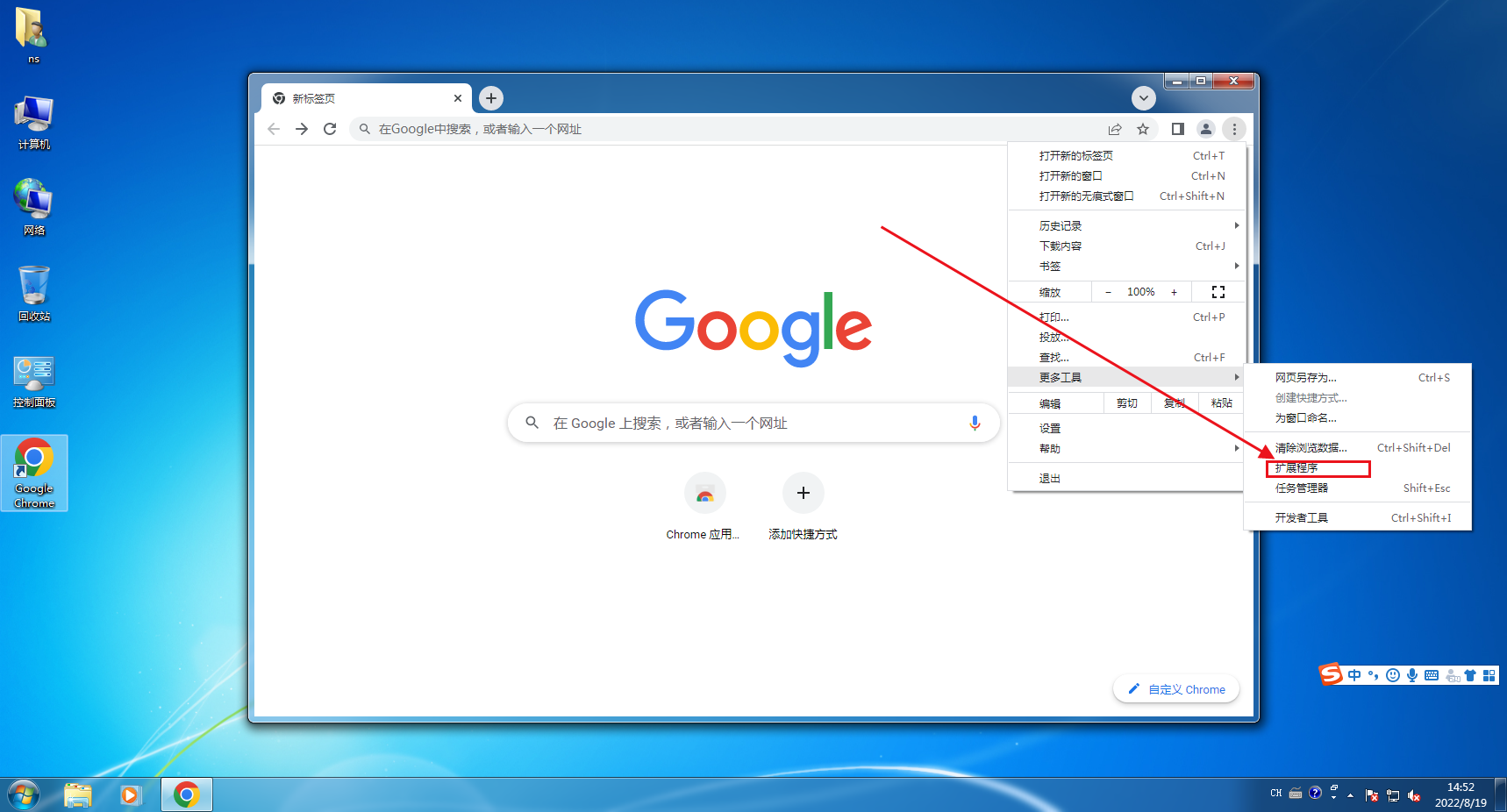Toggle the side panel icon in Chrome toolbar

click(x=1177, y=129)
